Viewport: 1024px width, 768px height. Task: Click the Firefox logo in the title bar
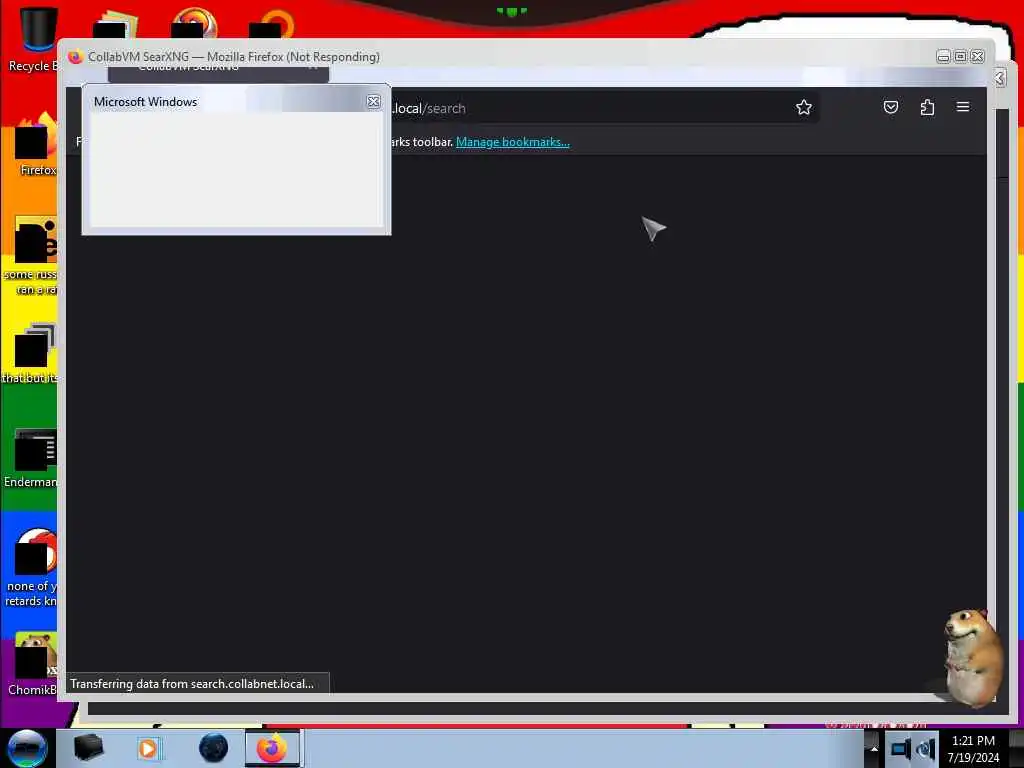coord(75,57)
